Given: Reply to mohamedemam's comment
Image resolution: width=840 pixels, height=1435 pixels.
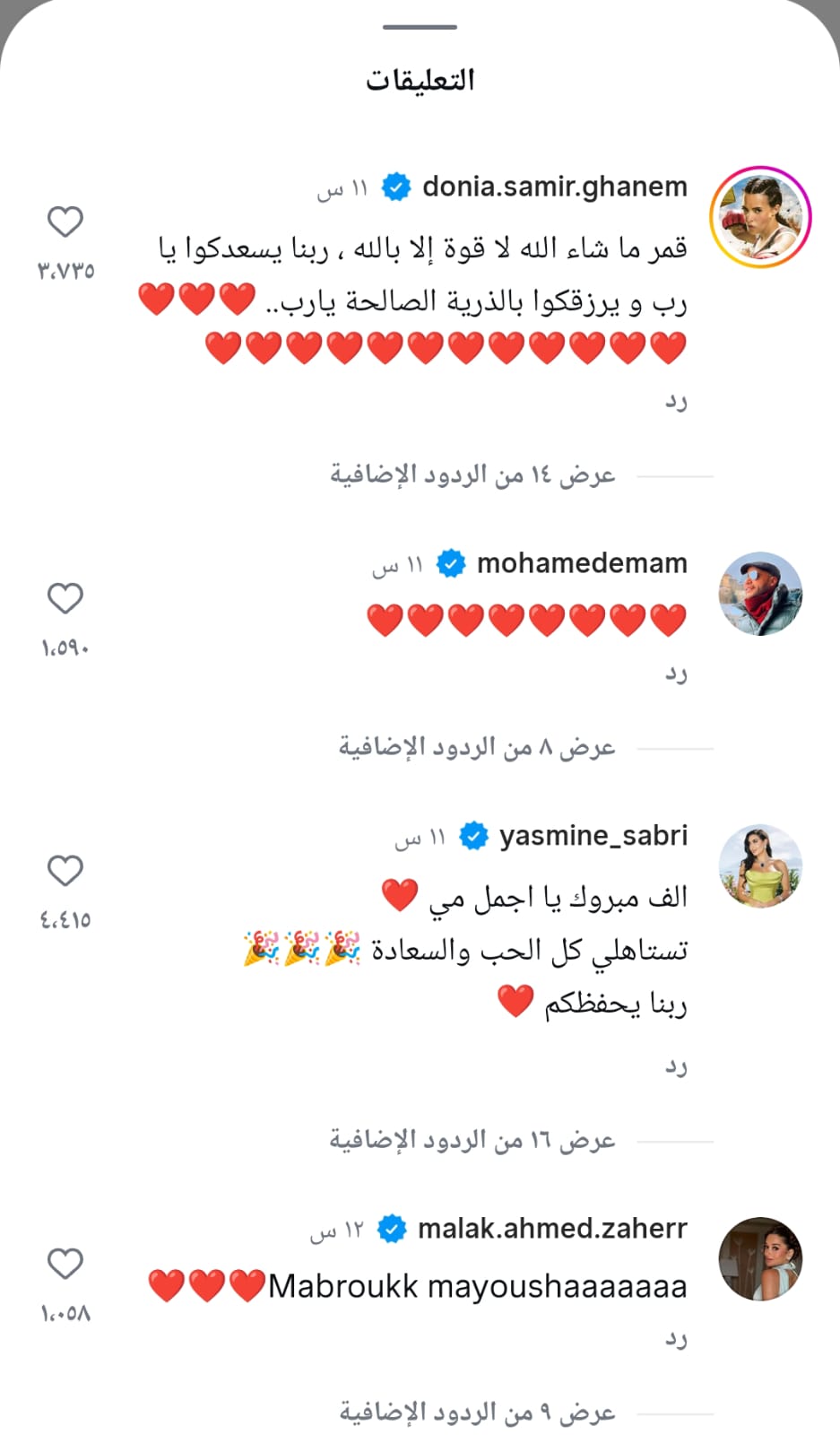Looking at the screenshot, I should pos(676,674).
